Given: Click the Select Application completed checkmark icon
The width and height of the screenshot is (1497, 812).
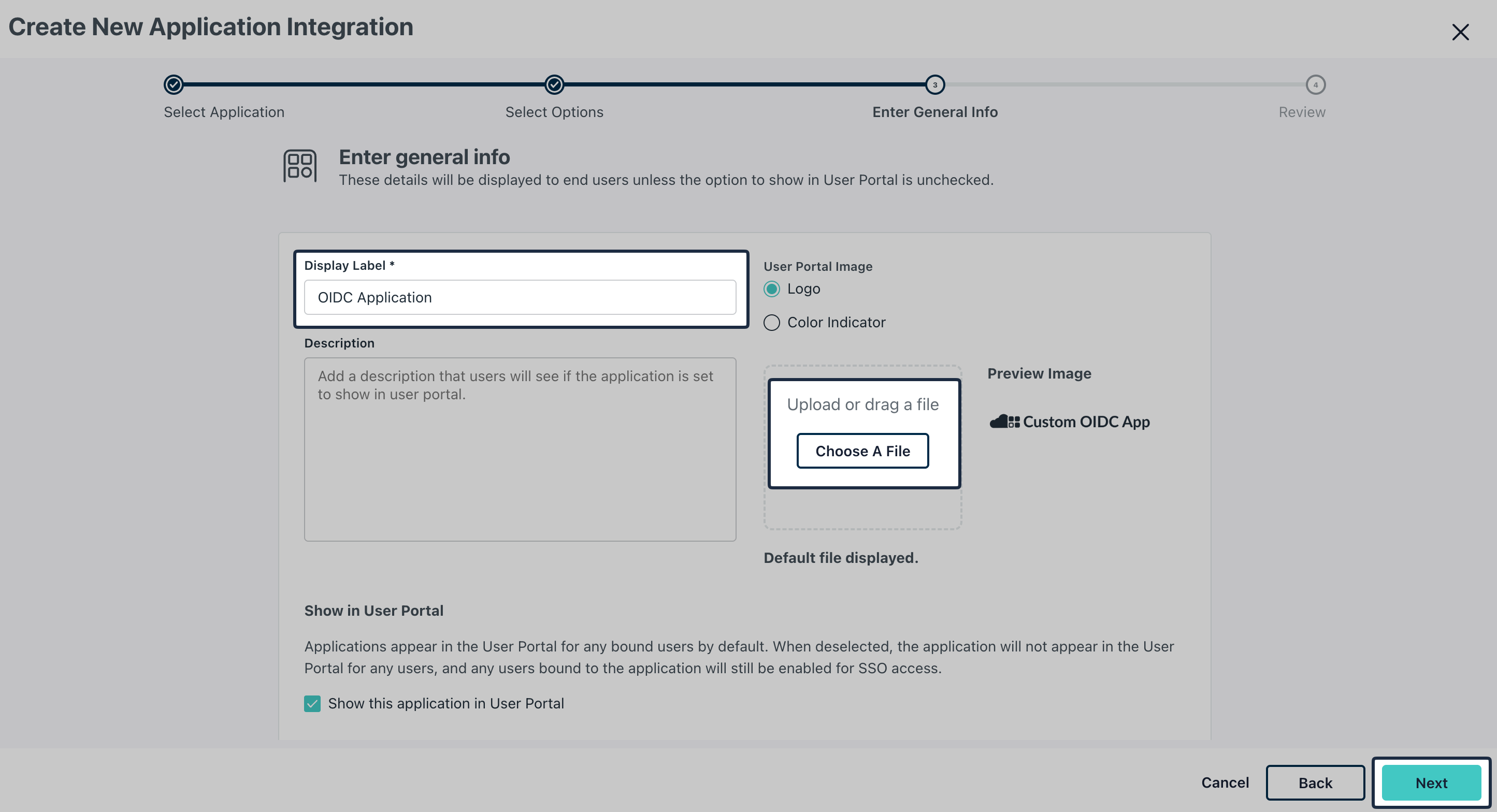Looking at the screenshot, I should [172, 84].
